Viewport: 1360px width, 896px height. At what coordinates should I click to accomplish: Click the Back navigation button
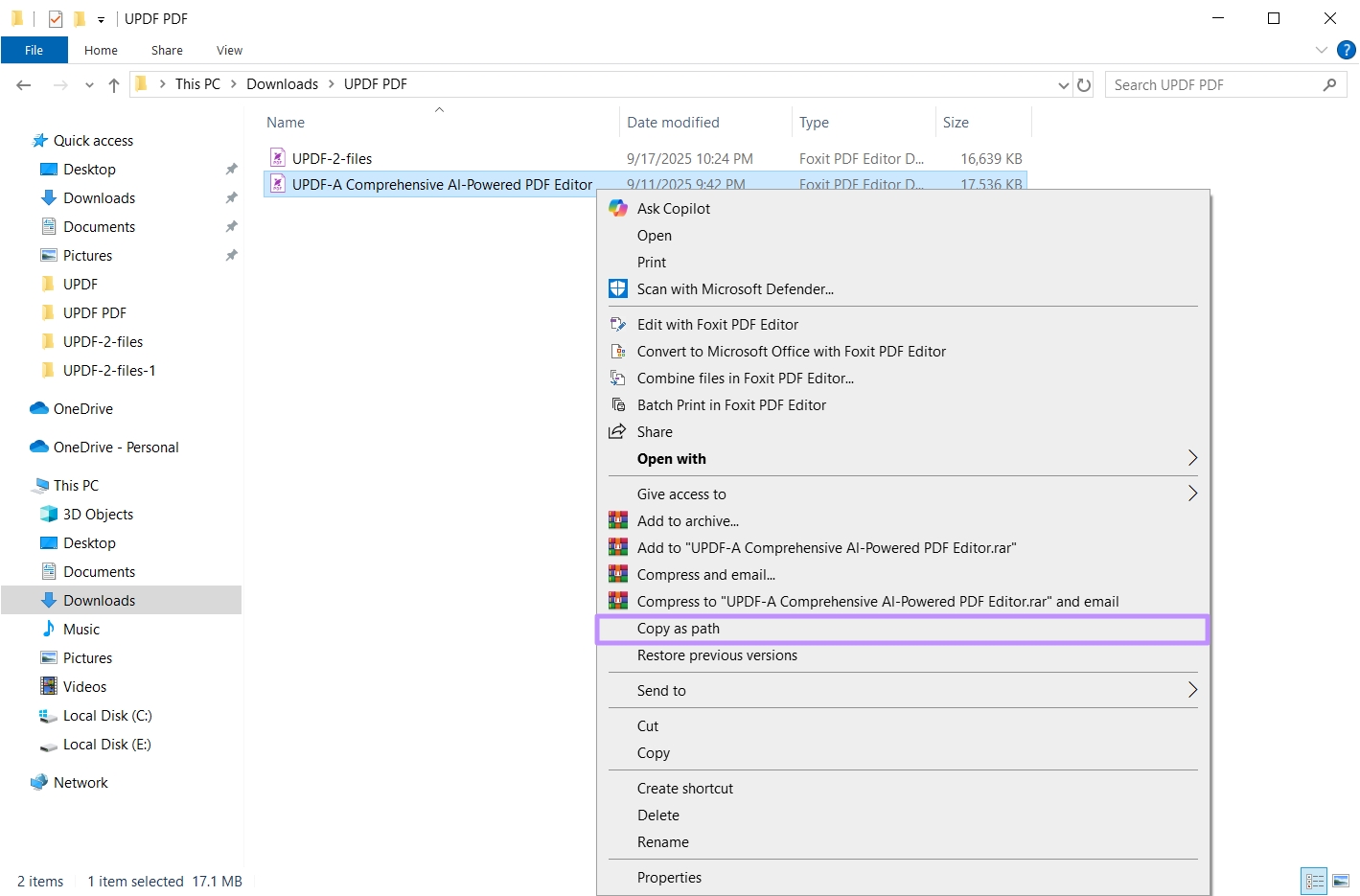point(23,84)
